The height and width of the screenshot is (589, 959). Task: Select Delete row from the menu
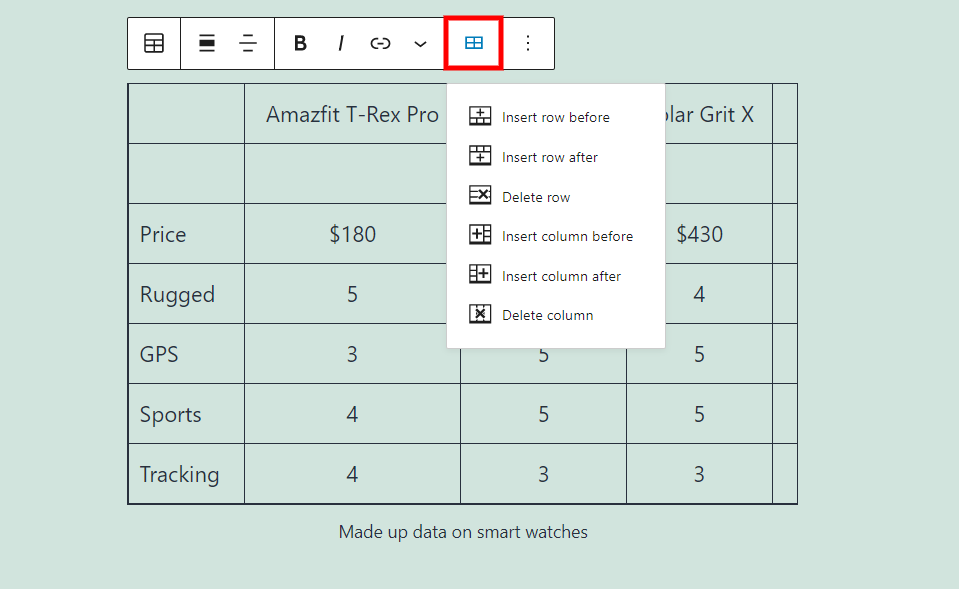536,197
